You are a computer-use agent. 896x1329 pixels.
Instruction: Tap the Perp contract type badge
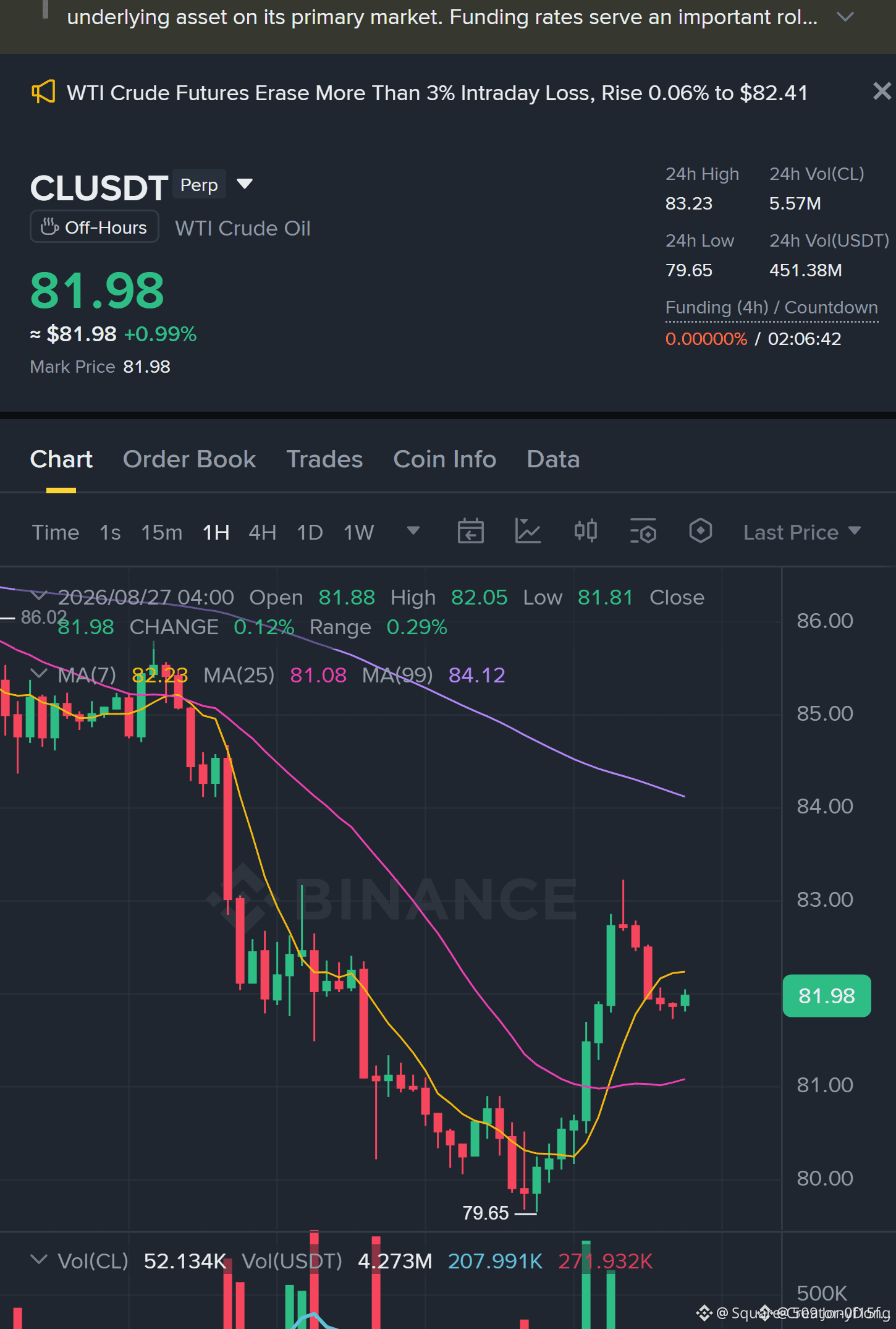pos(199,185)
